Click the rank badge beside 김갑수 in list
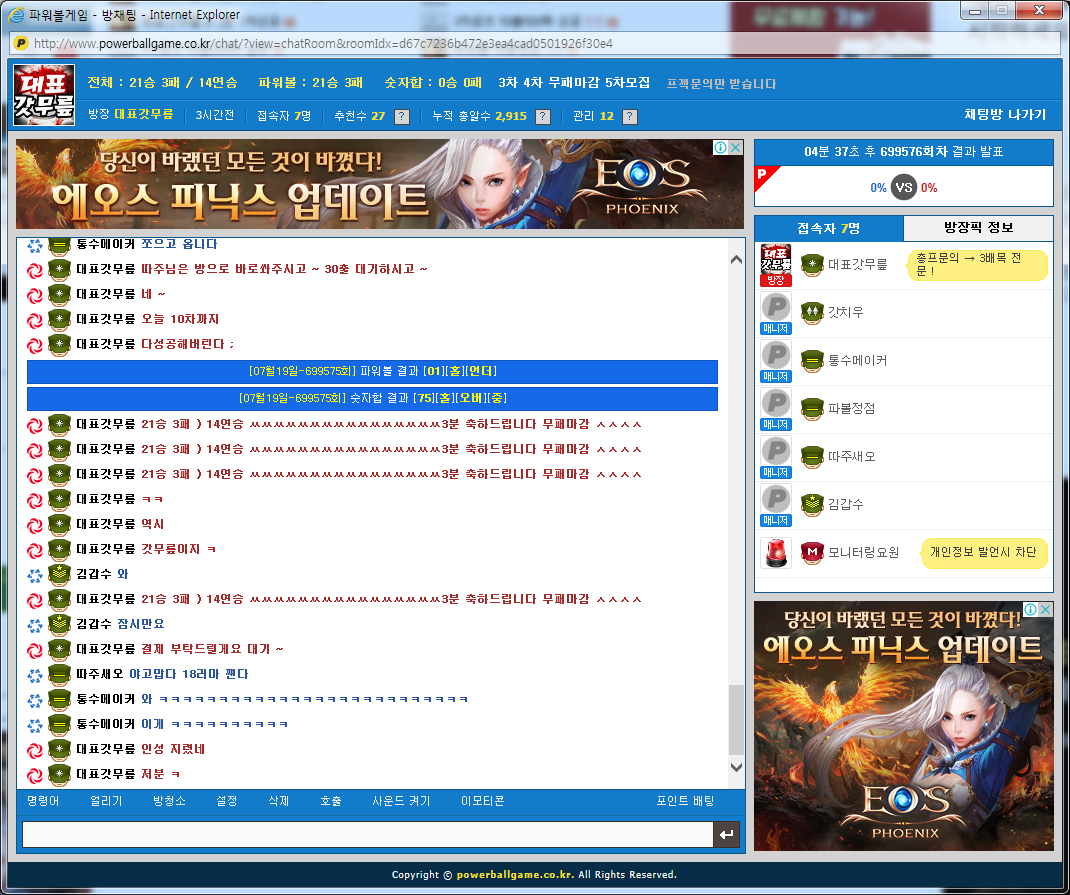1070x895 pixels. [812, 504]
